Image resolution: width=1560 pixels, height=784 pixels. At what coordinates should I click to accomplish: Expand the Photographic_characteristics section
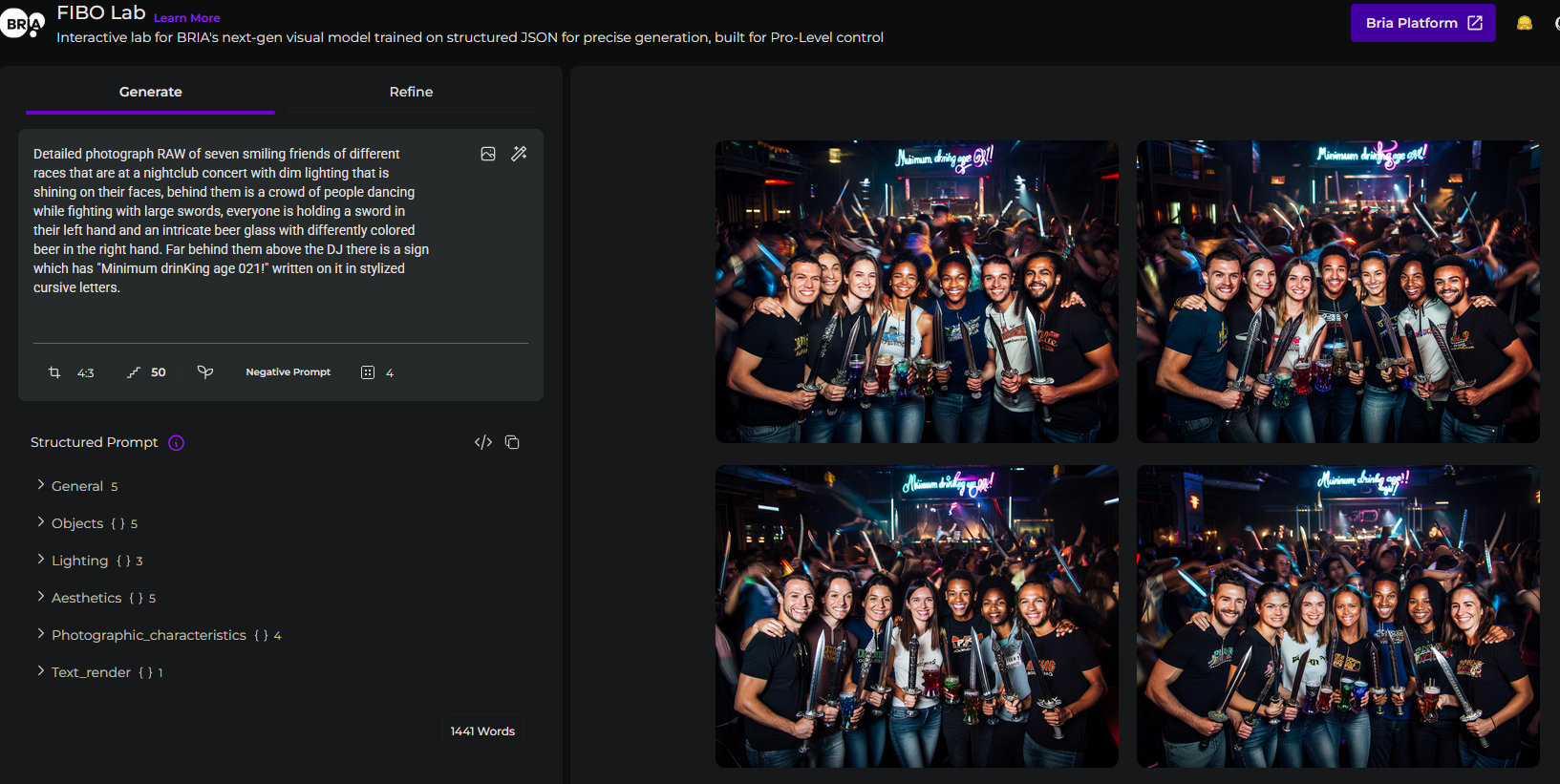(x=158, y=635)
